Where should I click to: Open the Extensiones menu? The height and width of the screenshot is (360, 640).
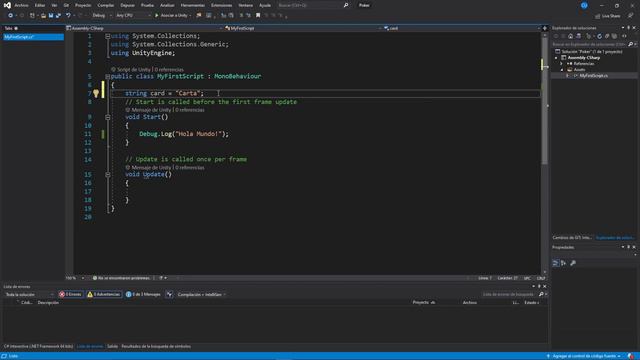pyautogui.click(x=221, y=5)
